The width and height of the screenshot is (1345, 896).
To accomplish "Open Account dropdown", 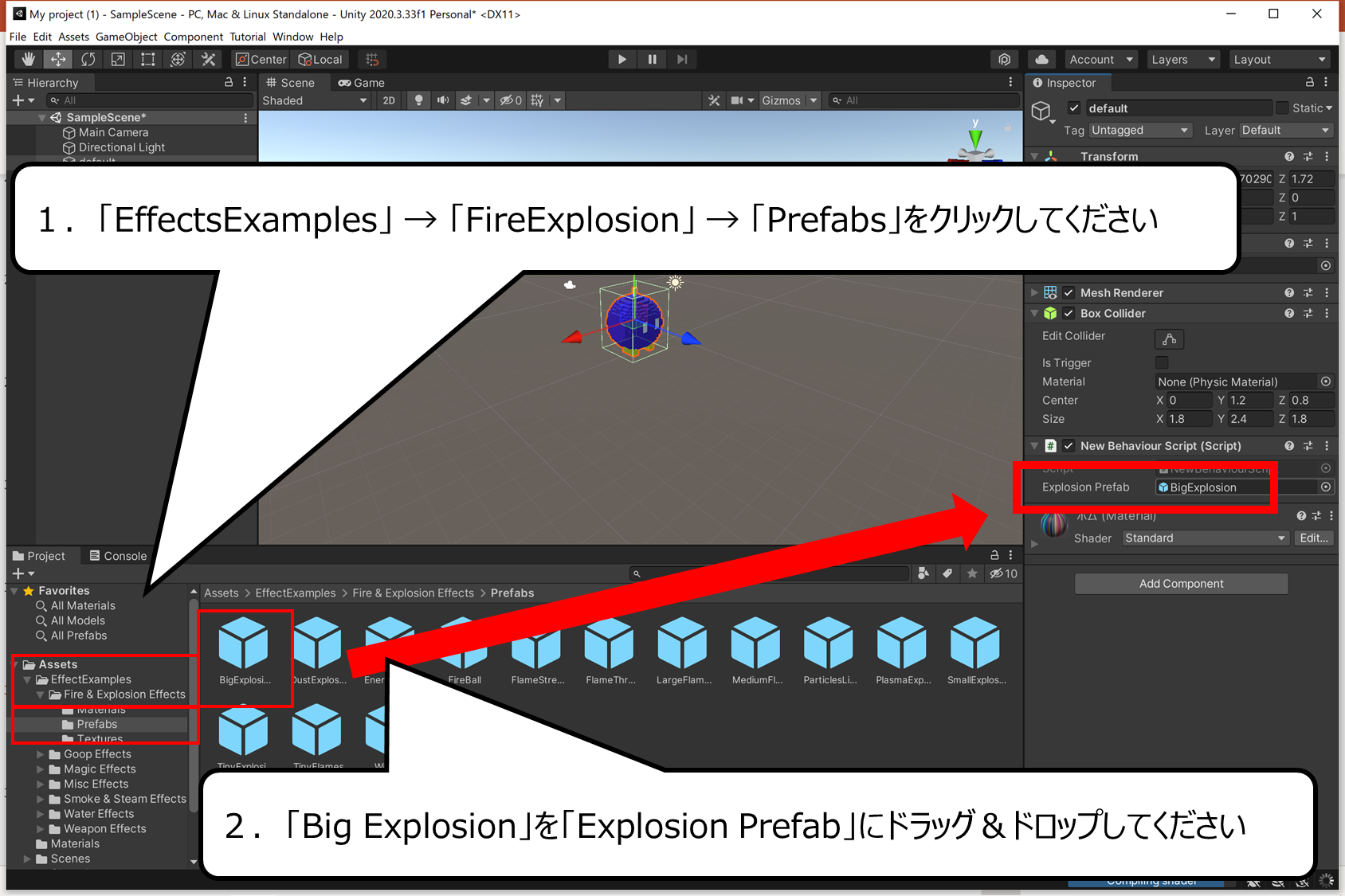I will (1101, 59).
